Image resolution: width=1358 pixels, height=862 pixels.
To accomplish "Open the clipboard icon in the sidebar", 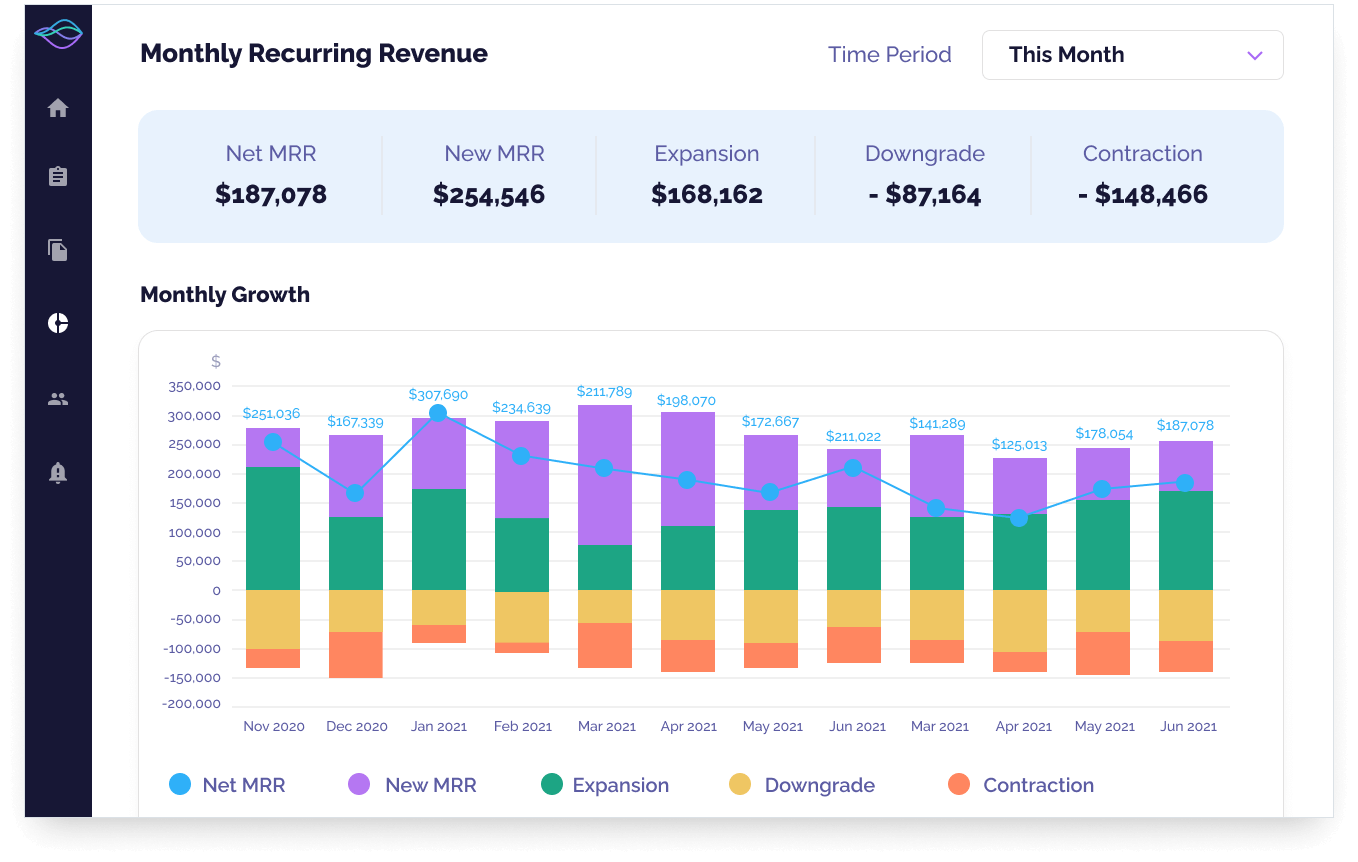I will [58, 177].
